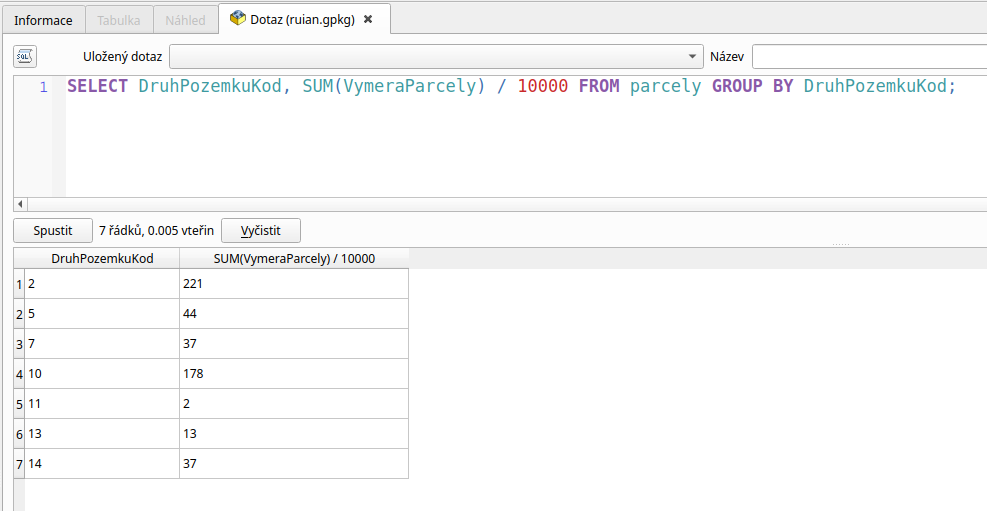Click DruhPozemkuKod cell with value 10
Viewport: 987px width, 511px height.
tap(102, 374)
